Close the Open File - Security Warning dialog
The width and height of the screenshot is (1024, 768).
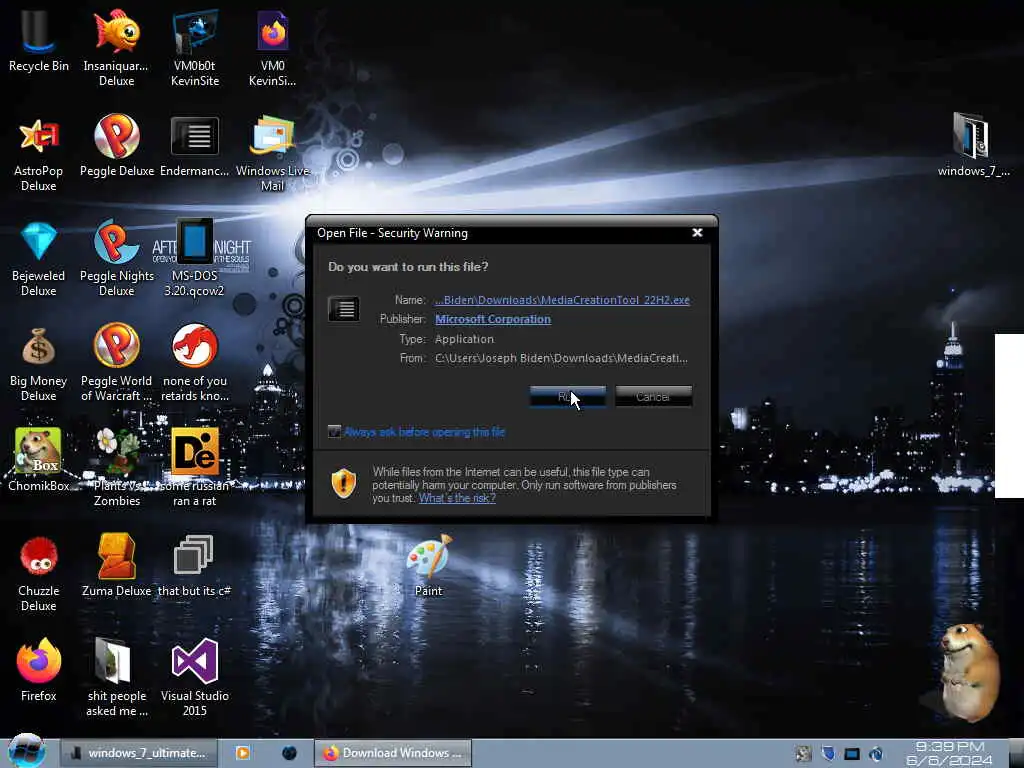click(697, 233)
